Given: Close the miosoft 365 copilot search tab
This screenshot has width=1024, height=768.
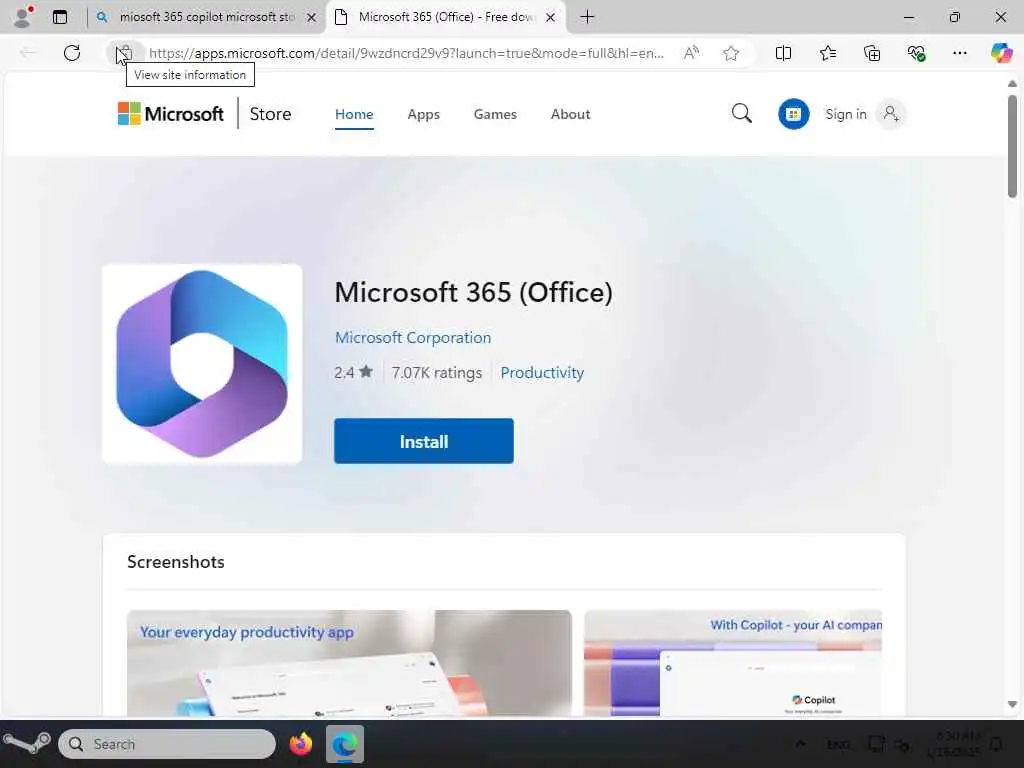Looking at the screenshot, I should 312,17.
